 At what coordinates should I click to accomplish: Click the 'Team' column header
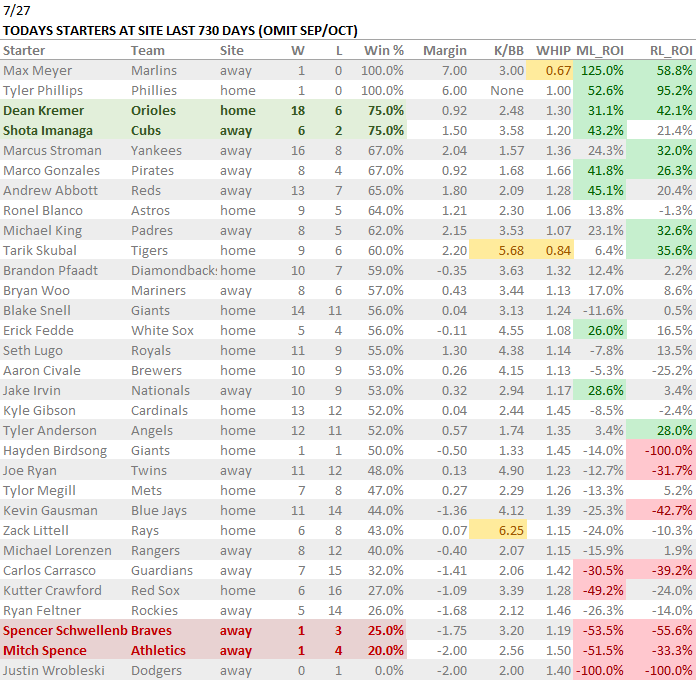point(148,51)
